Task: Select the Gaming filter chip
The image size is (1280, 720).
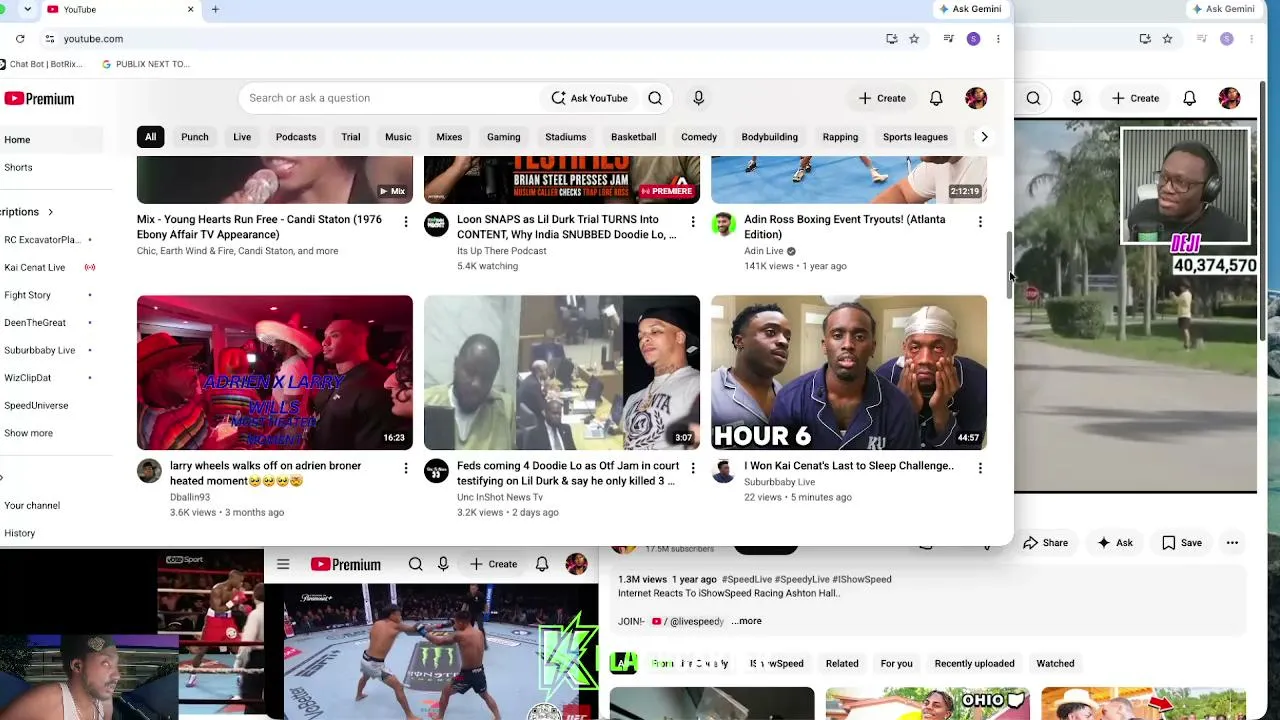Action: point(503,137)
